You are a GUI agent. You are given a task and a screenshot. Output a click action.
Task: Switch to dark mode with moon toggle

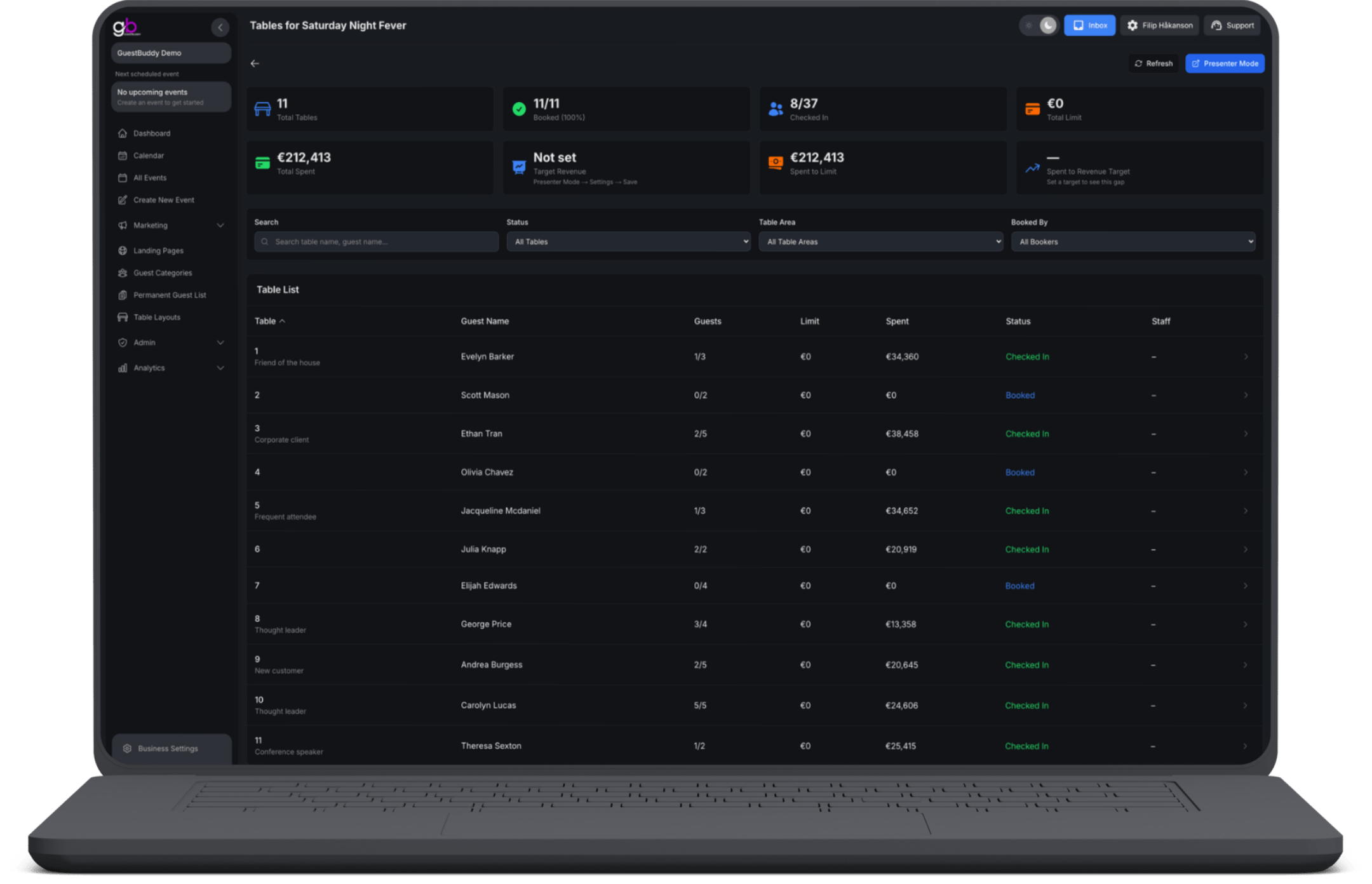coord(1048,25)
